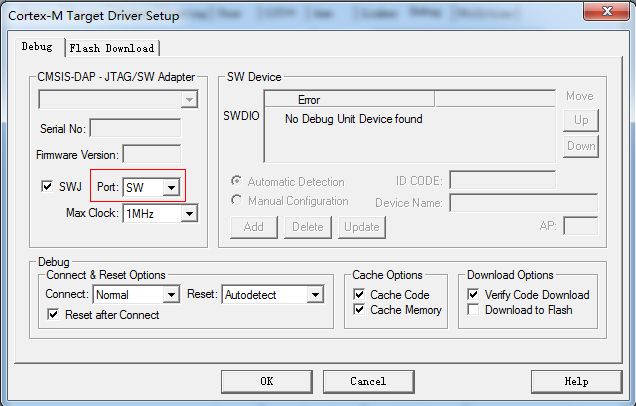Screen dimensions: 636x406
Task: Enable Download to Flash checkbox
Action: tap(473, 310)
